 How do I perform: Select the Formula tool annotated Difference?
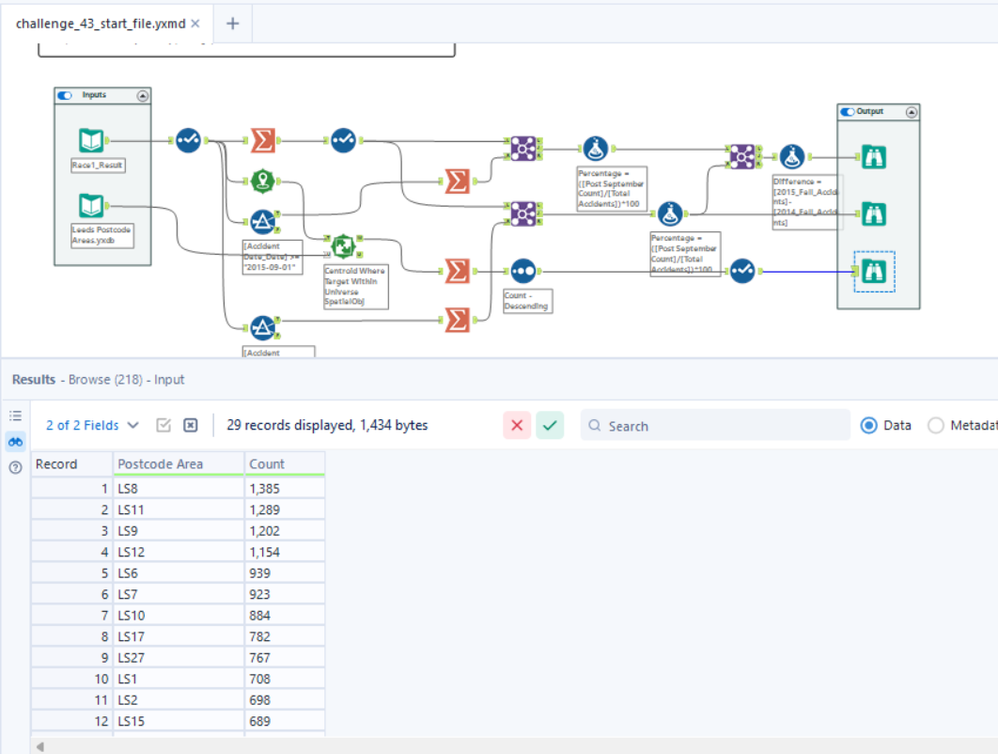tap(792, 156)
